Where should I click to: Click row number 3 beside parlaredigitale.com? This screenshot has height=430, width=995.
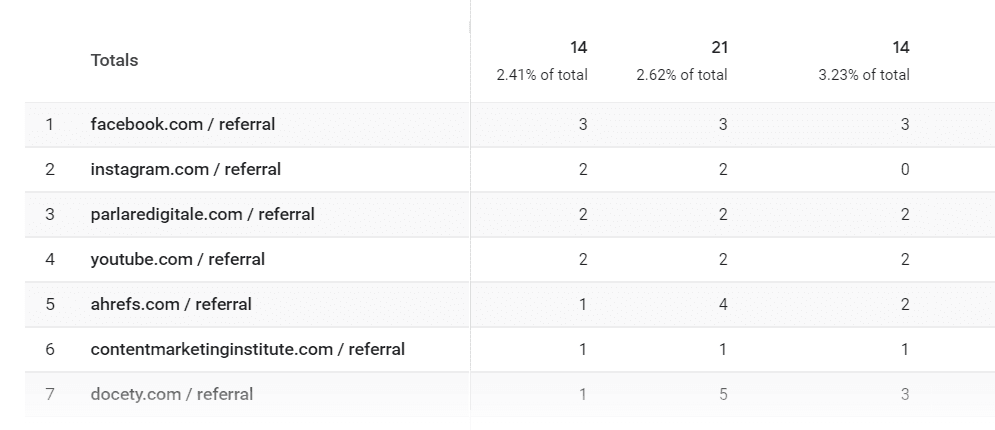tap(49, 215)
